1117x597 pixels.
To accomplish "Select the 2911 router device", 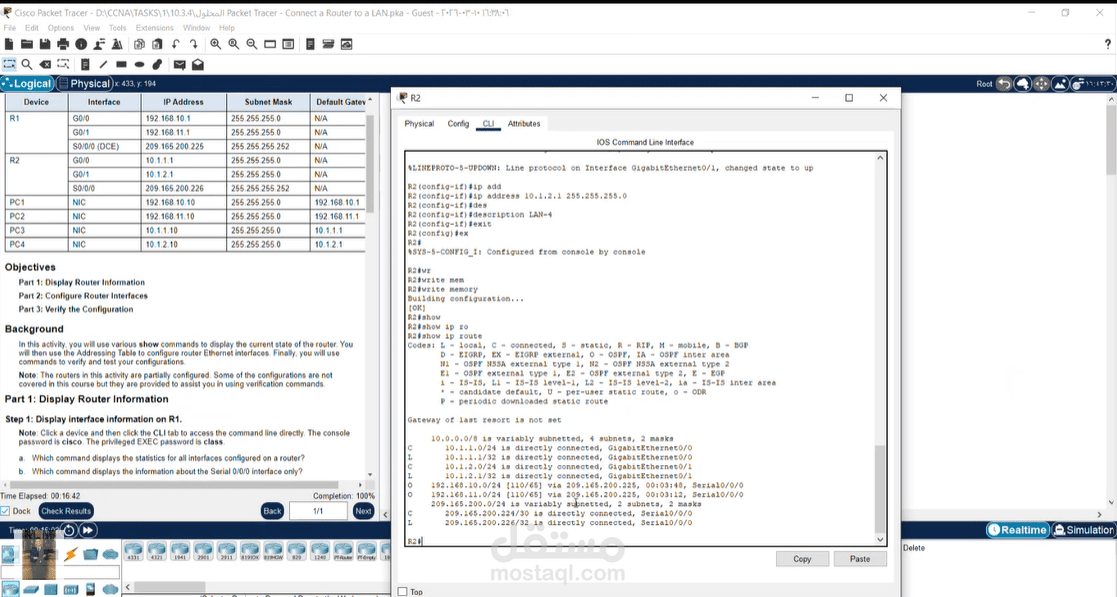I will pos(227,550).
